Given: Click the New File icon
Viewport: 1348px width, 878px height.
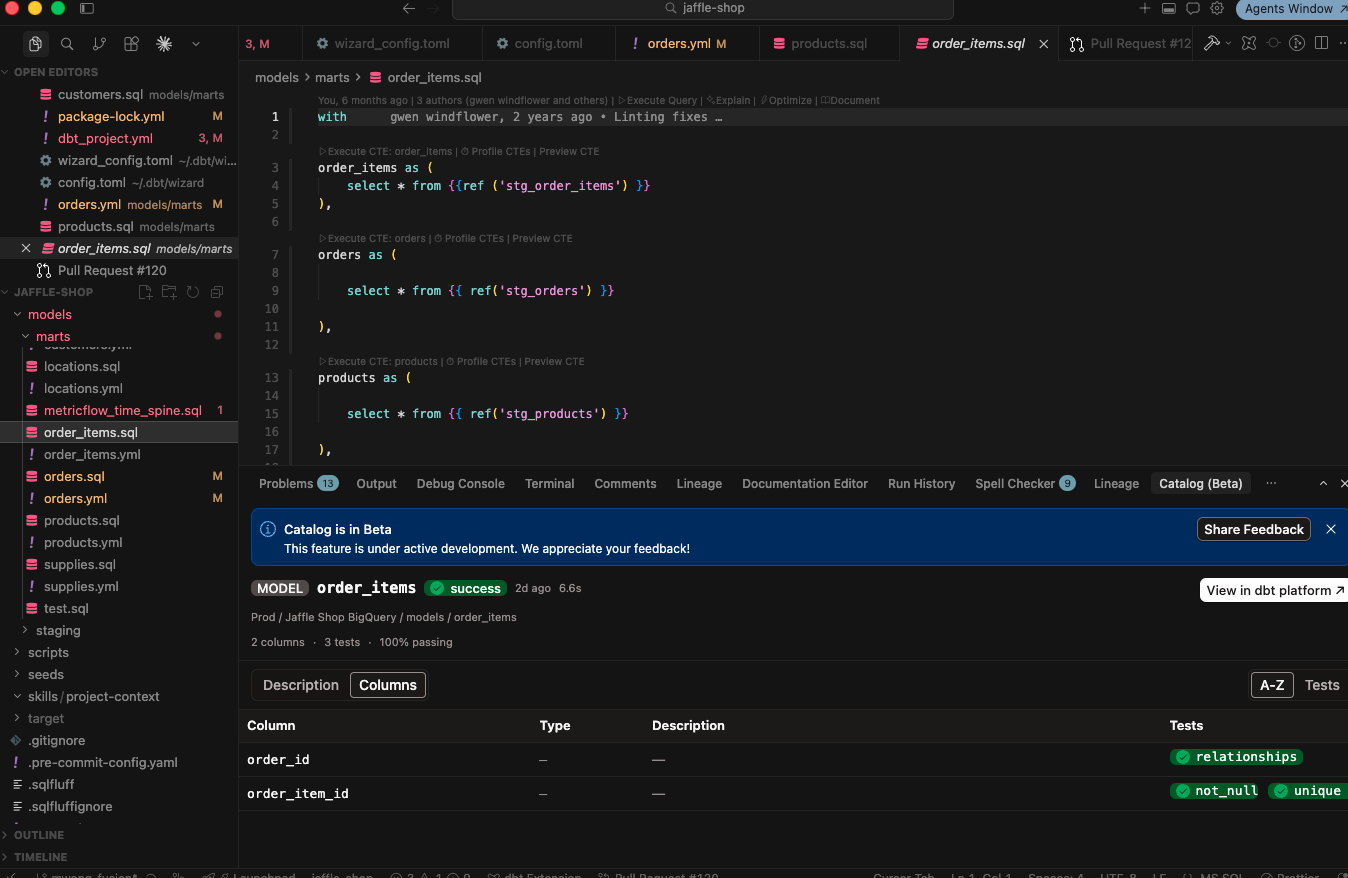Looking at the screenshot, I should pyautogui.click(x=145, y=292).
